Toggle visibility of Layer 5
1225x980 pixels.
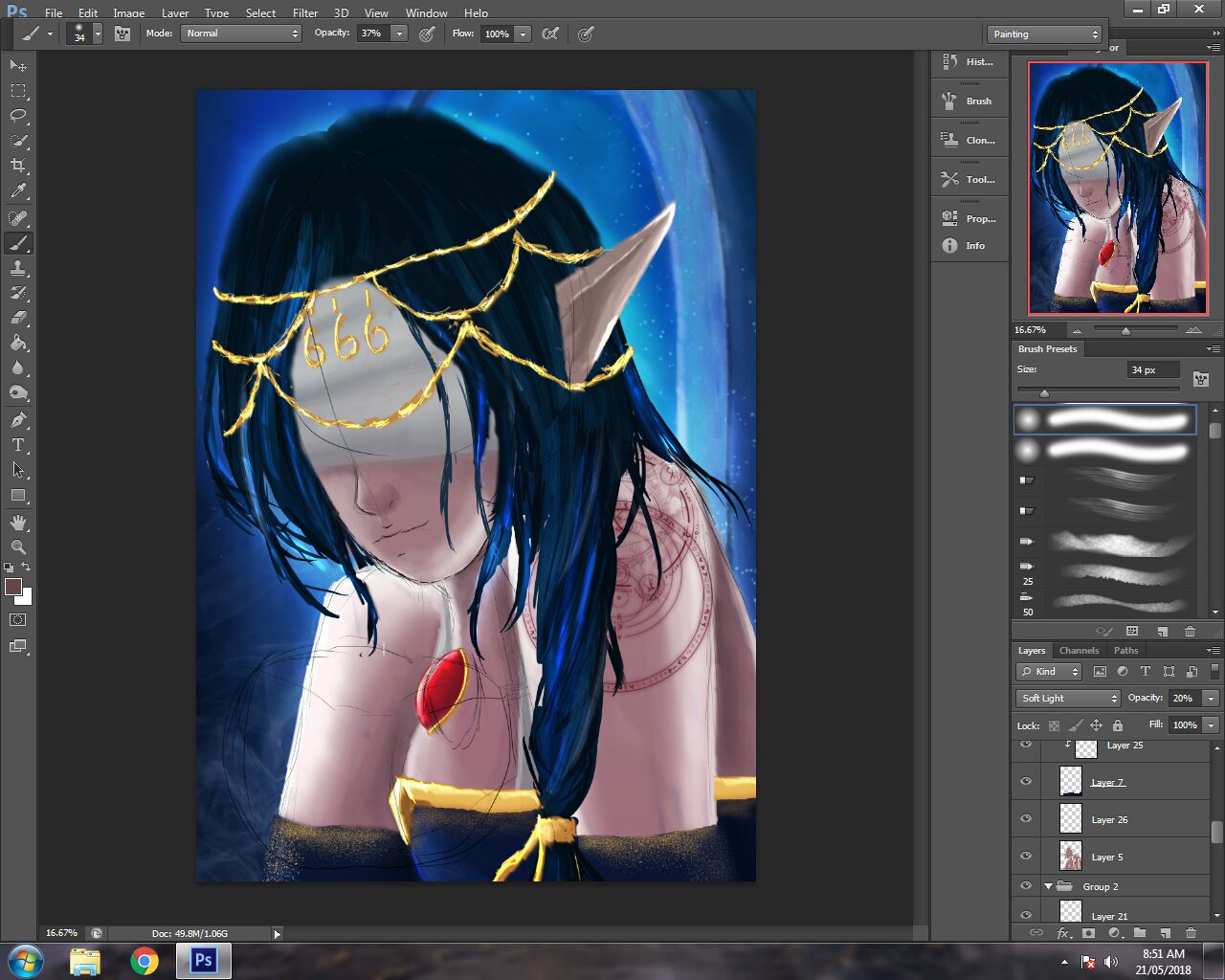[1026, 857]
